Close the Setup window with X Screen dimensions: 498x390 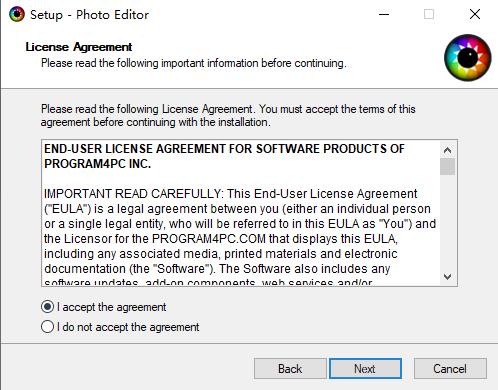(x=475, y=14)
